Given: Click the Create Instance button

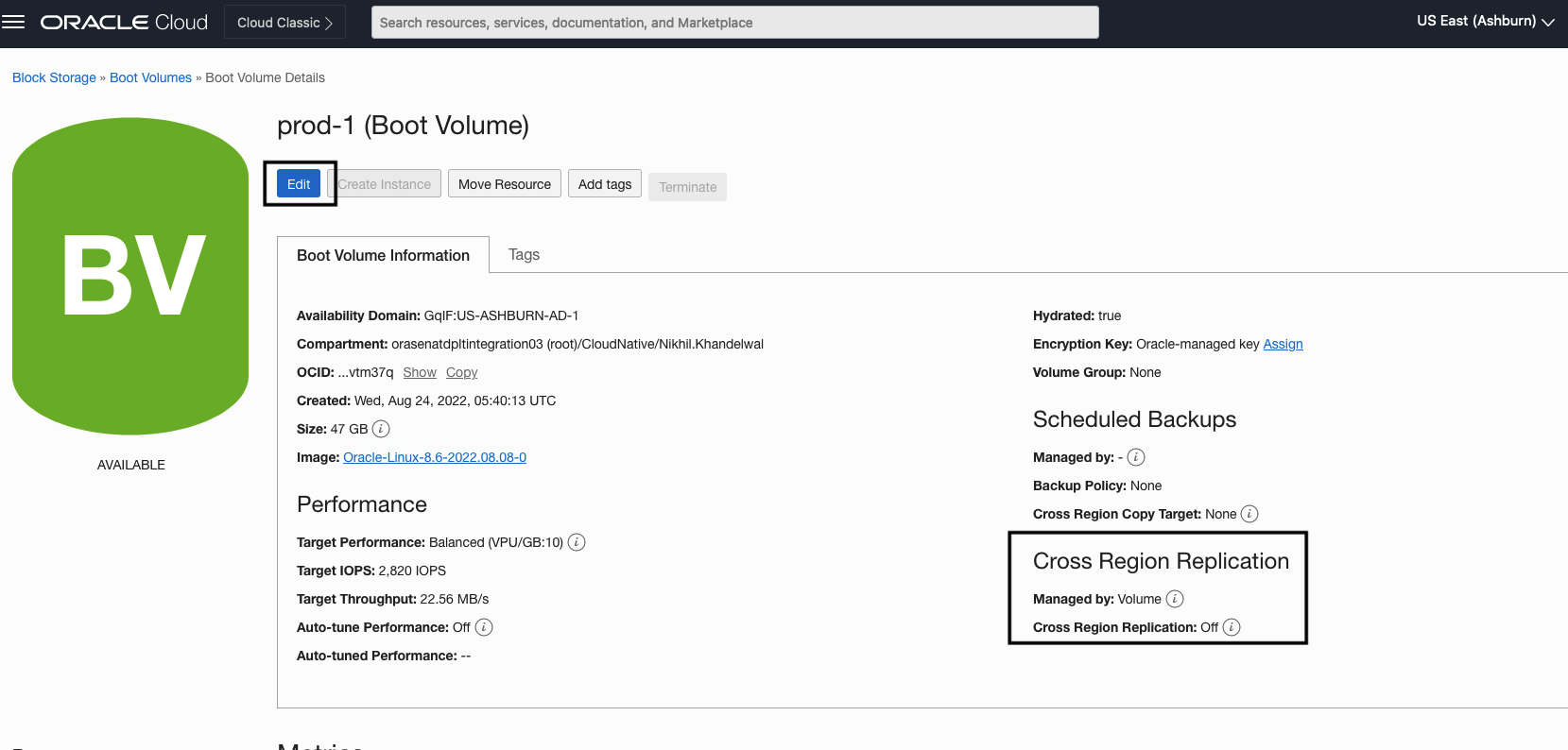Looking at the screenshot, I should 385,184.
